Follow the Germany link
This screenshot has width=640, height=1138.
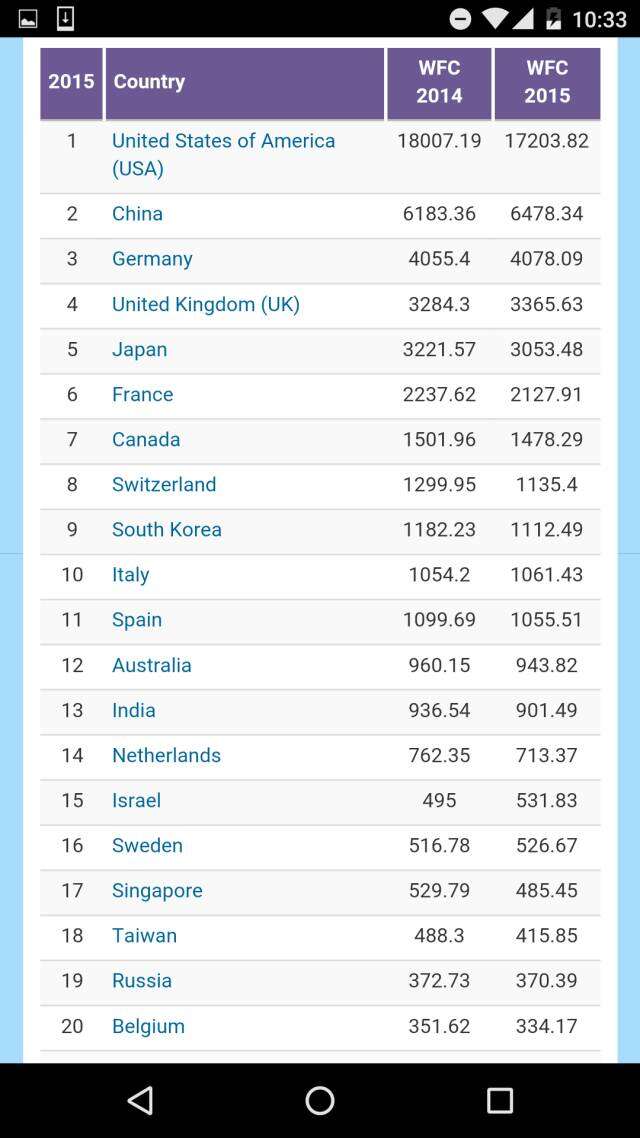point(152,259)
